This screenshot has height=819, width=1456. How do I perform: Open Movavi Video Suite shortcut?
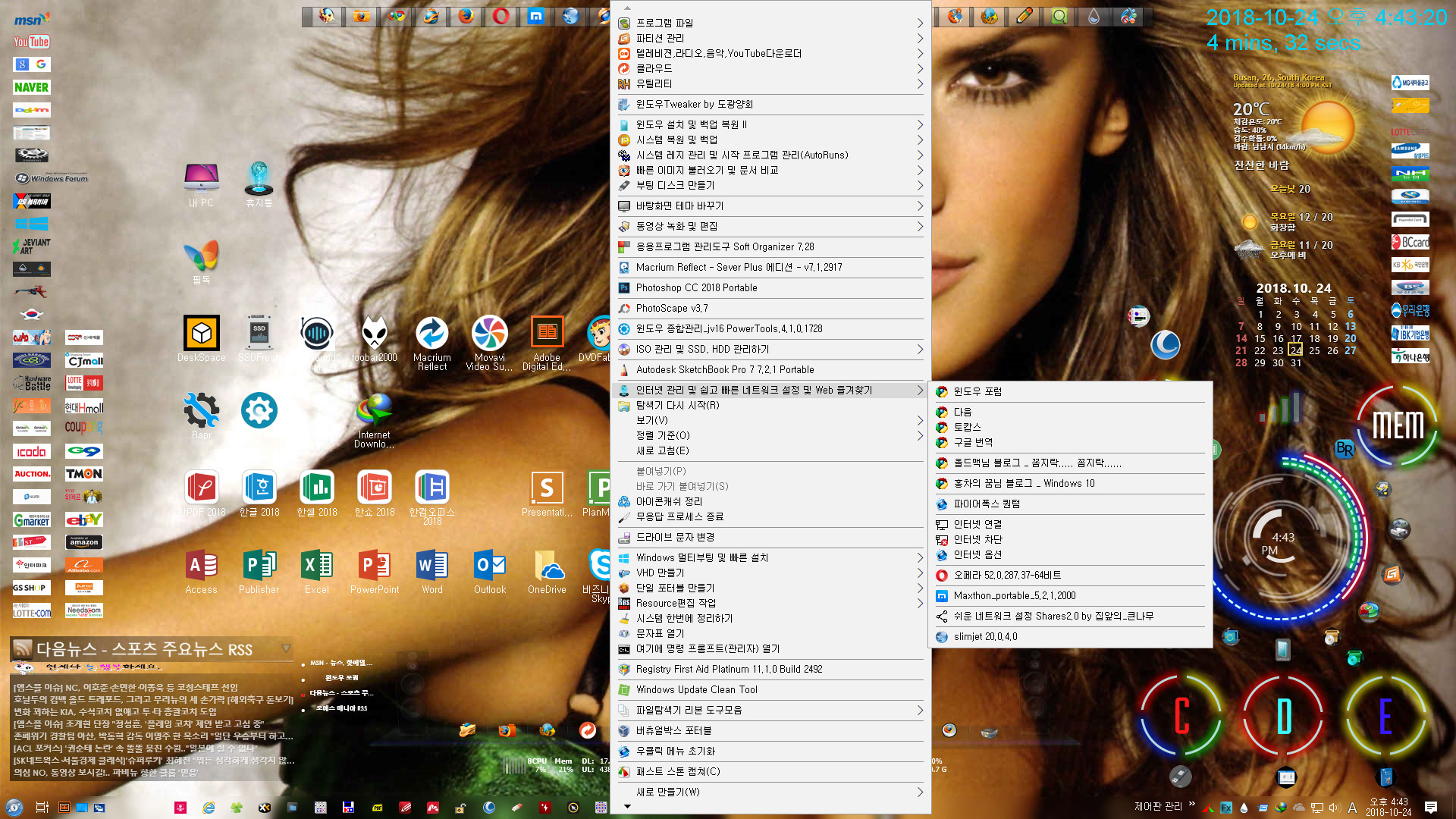coord(490,343)
